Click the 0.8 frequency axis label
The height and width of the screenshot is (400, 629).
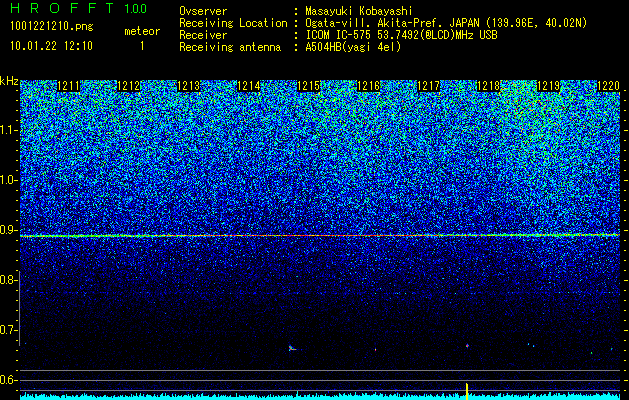click(8, 280)
